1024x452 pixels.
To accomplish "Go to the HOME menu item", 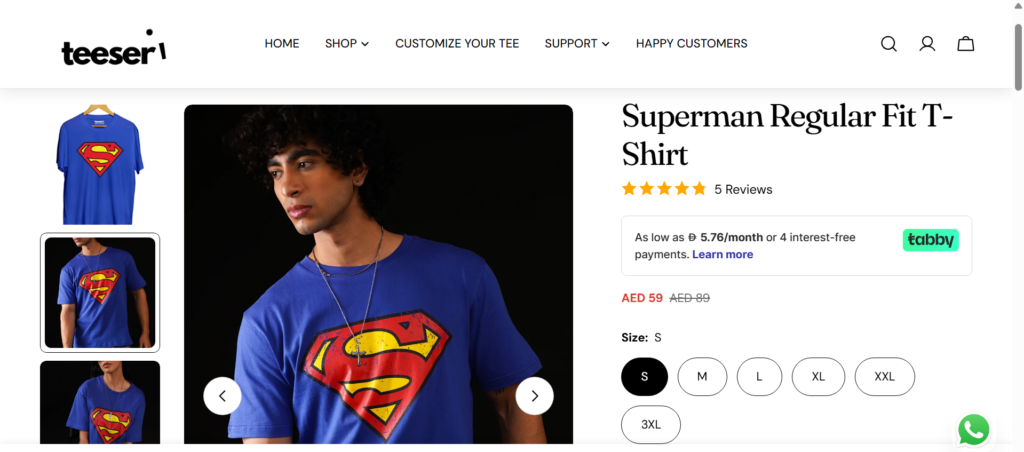I will pos(282,44).
